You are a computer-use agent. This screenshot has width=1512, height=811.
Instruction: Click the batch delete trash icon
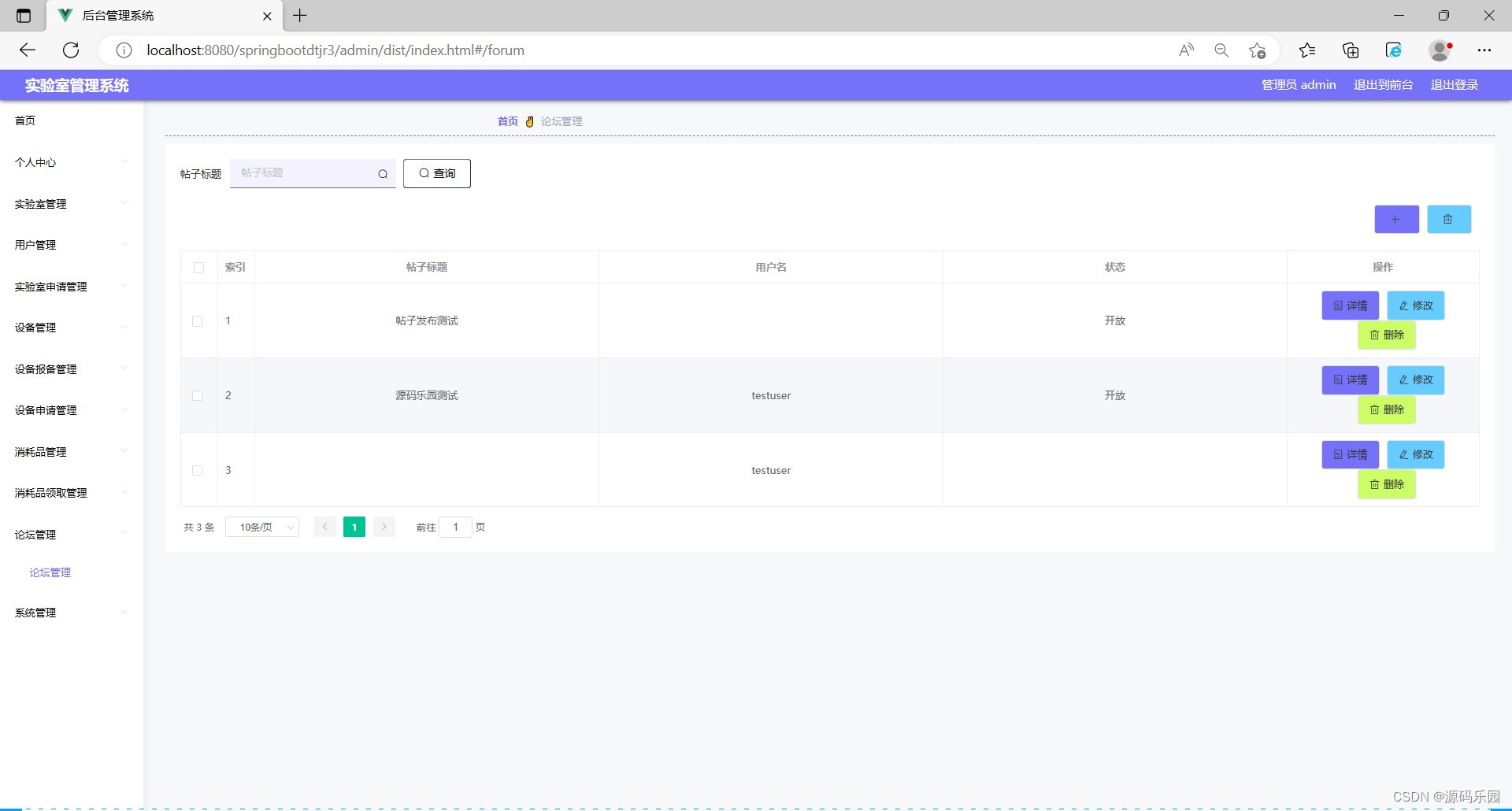pyautogui.click(x=1448, y=219)
